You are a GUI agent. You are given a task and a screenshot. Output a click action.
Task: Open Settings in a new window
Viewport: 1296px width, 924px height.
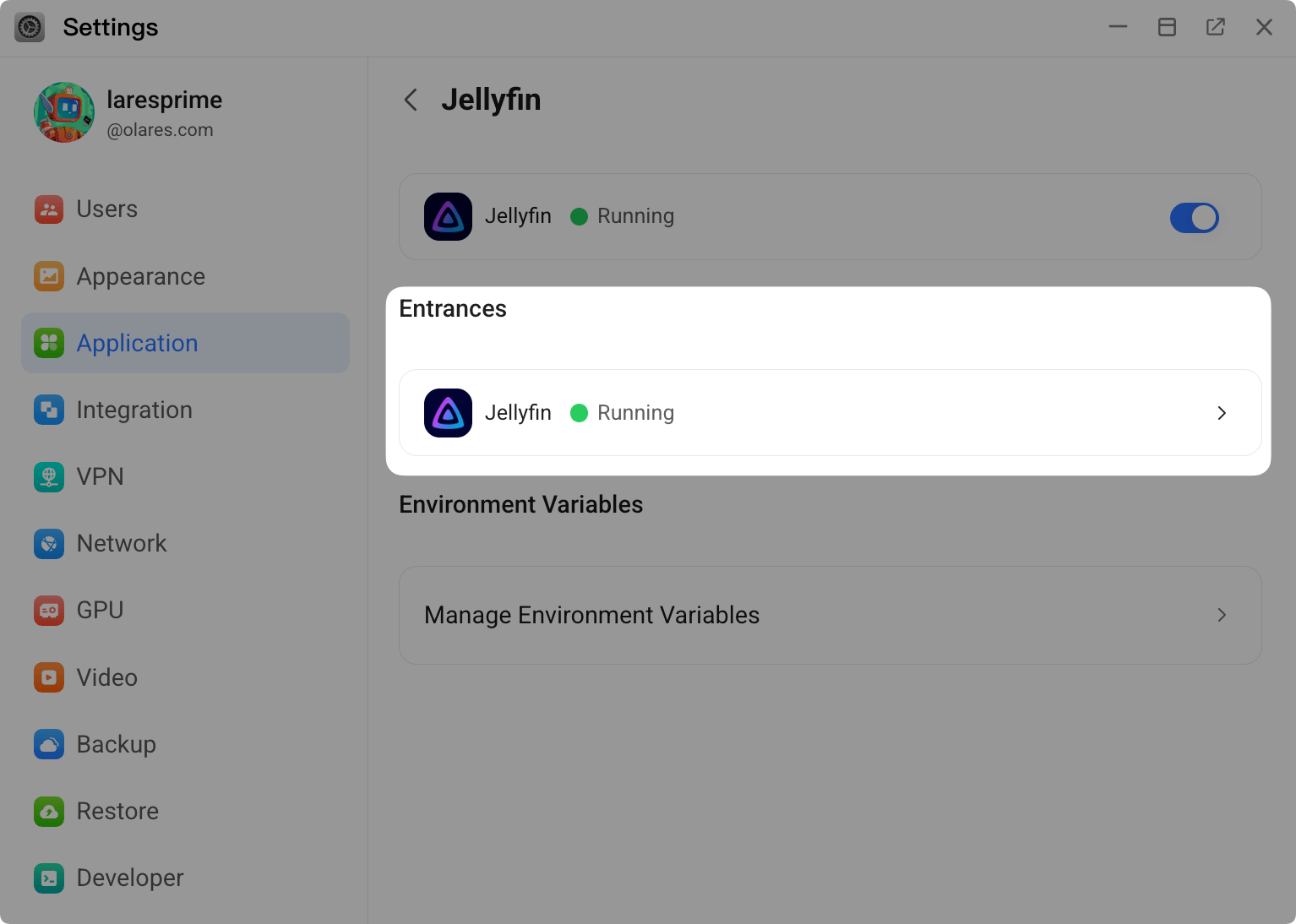coord(1215,27)
